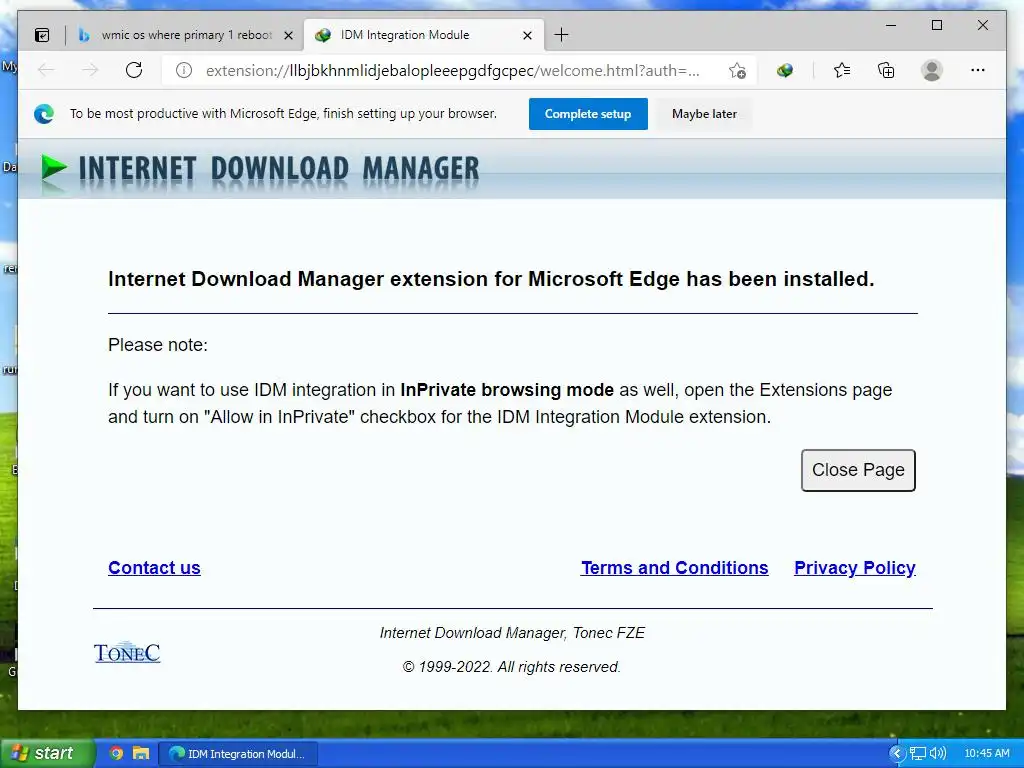
Task: Go back with the back arrow
Action: 46,70
